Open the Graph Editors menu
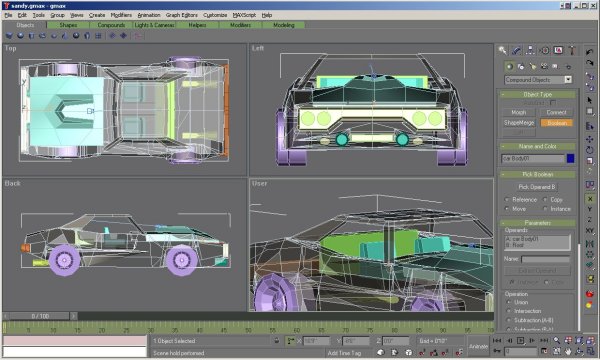Viewport: 600px width, 360px height. pyautogui.click(x=182, y=15)
